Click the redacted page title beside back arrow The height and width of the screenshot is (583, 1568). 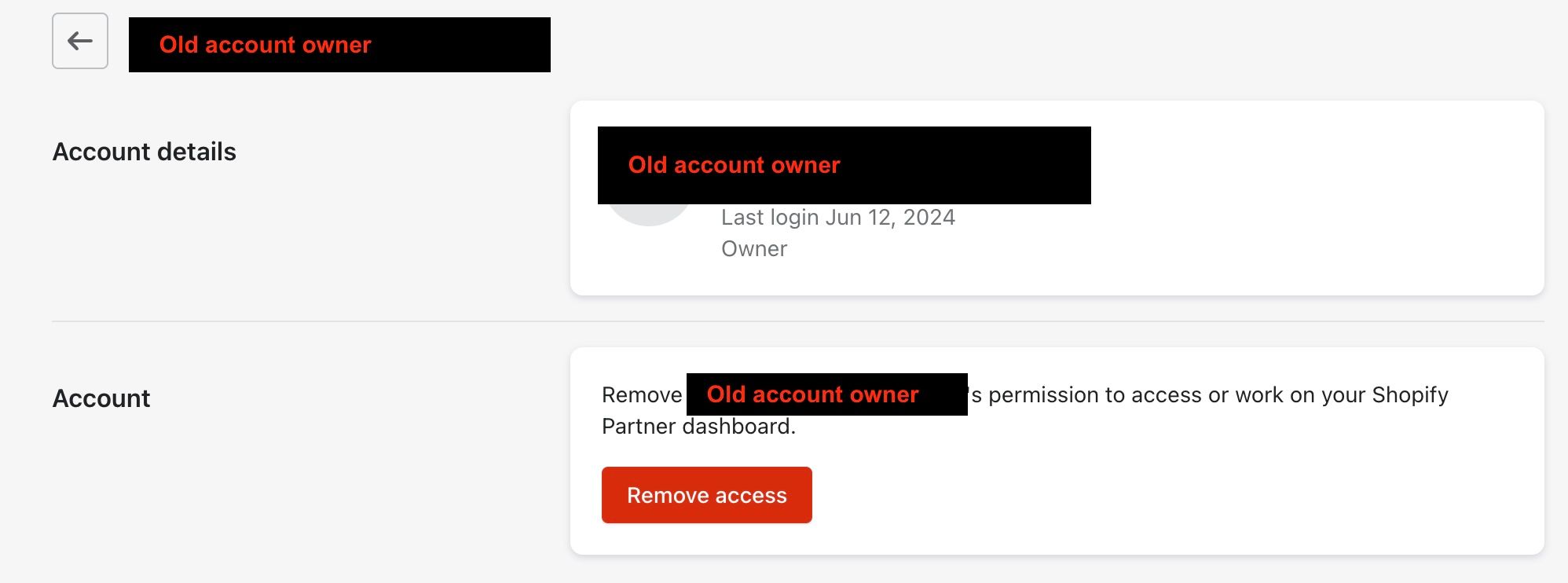click(339, 45)
